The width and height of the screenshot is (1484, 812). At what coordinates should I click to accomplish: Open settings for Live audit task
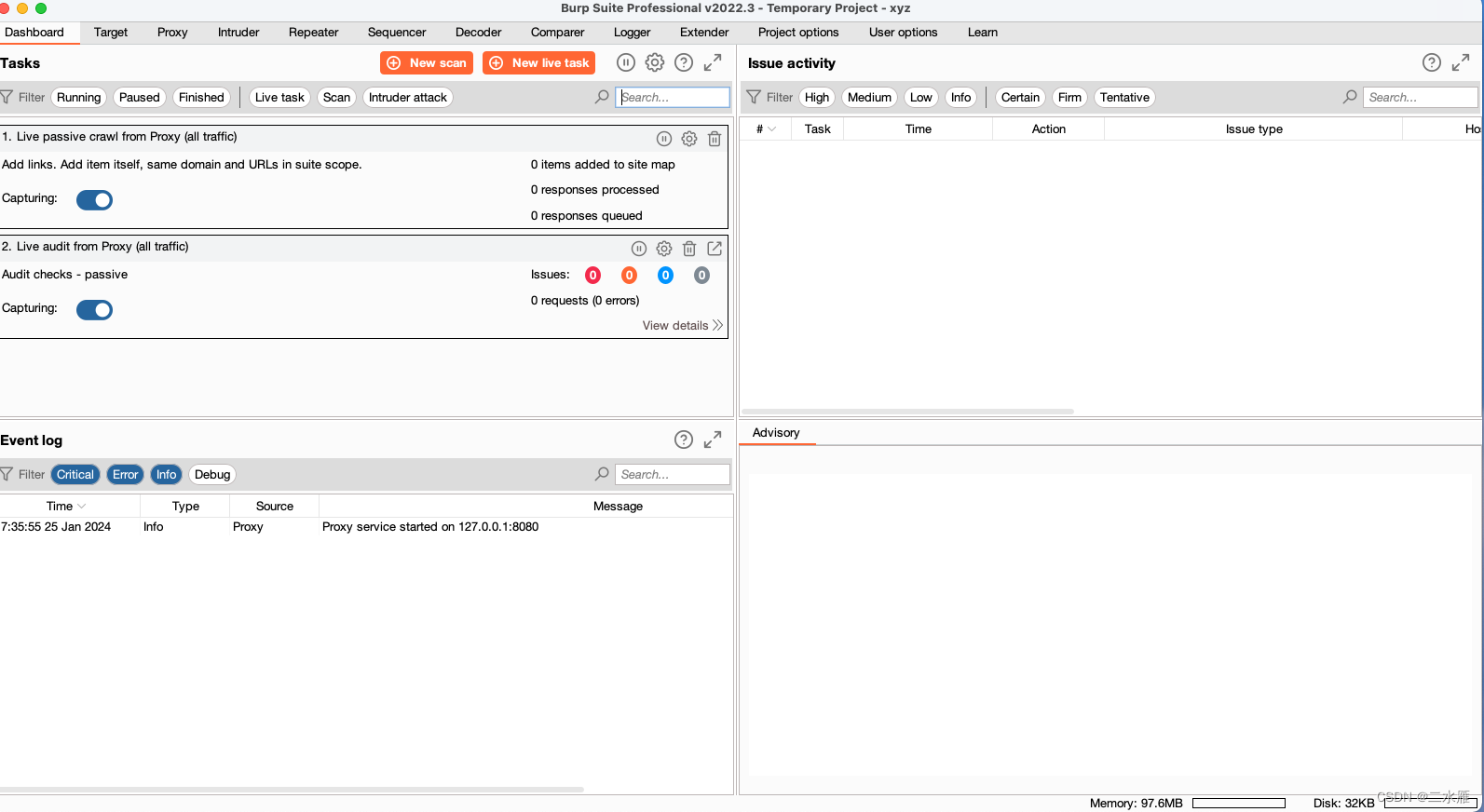click(664, 249)
